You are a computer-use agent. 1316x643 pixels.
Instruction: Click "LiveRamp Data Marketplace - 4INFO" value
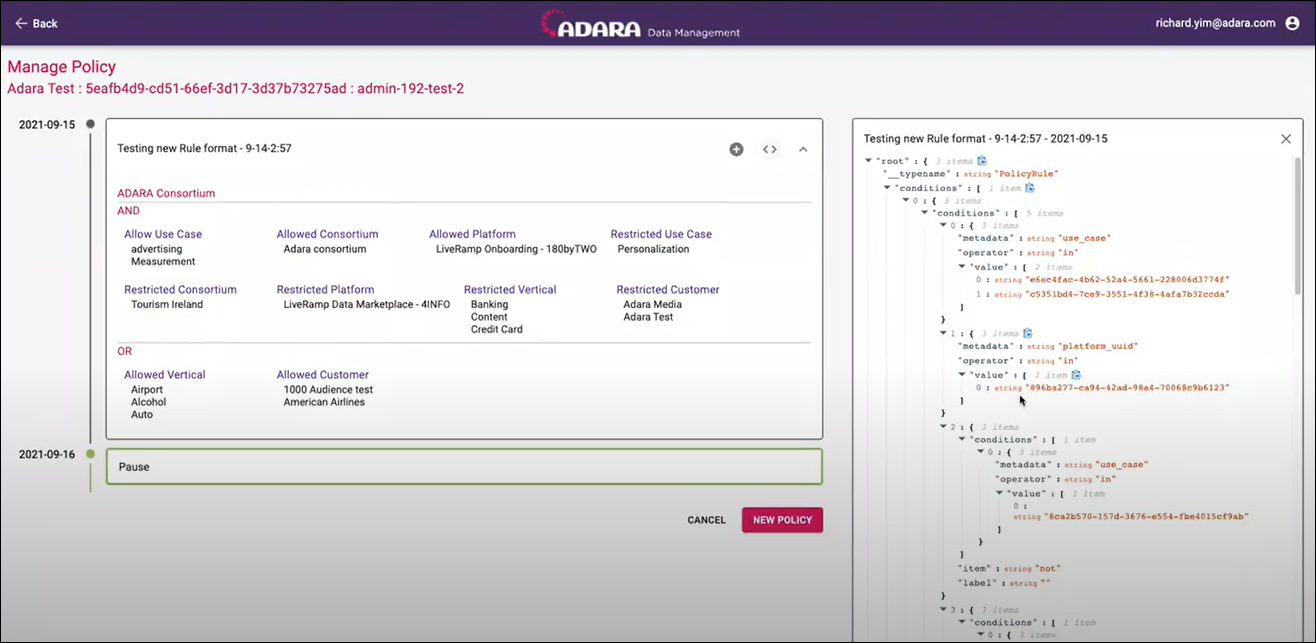point(367,304)
